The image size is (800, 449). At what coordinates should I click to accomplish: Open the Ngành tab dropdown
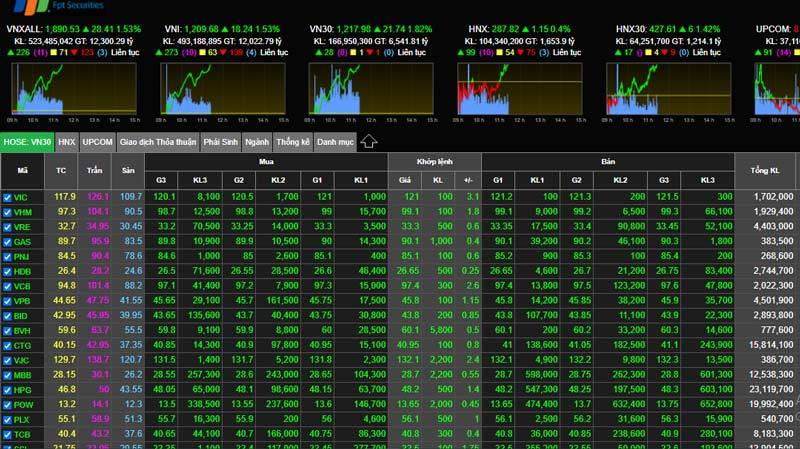pos(256,142)
